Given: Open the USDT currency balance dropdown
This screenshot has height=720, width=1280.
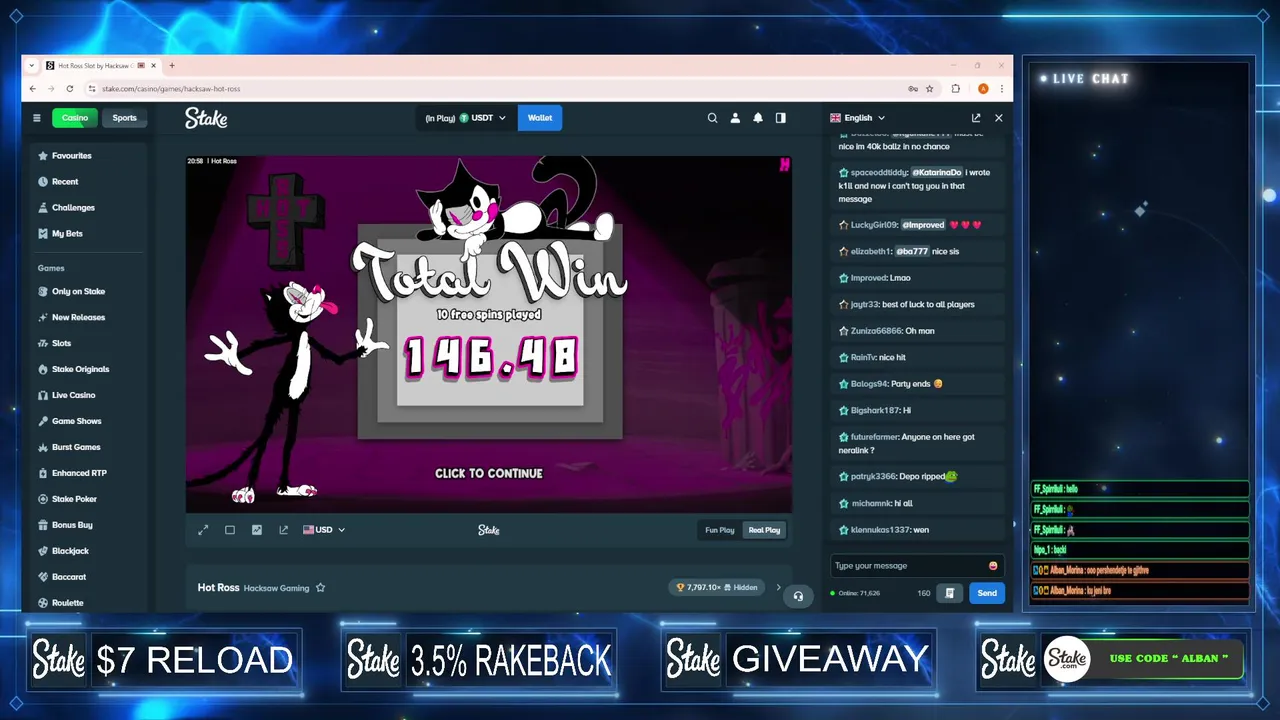Looking at the screenshot, I should tap(465, 118).
